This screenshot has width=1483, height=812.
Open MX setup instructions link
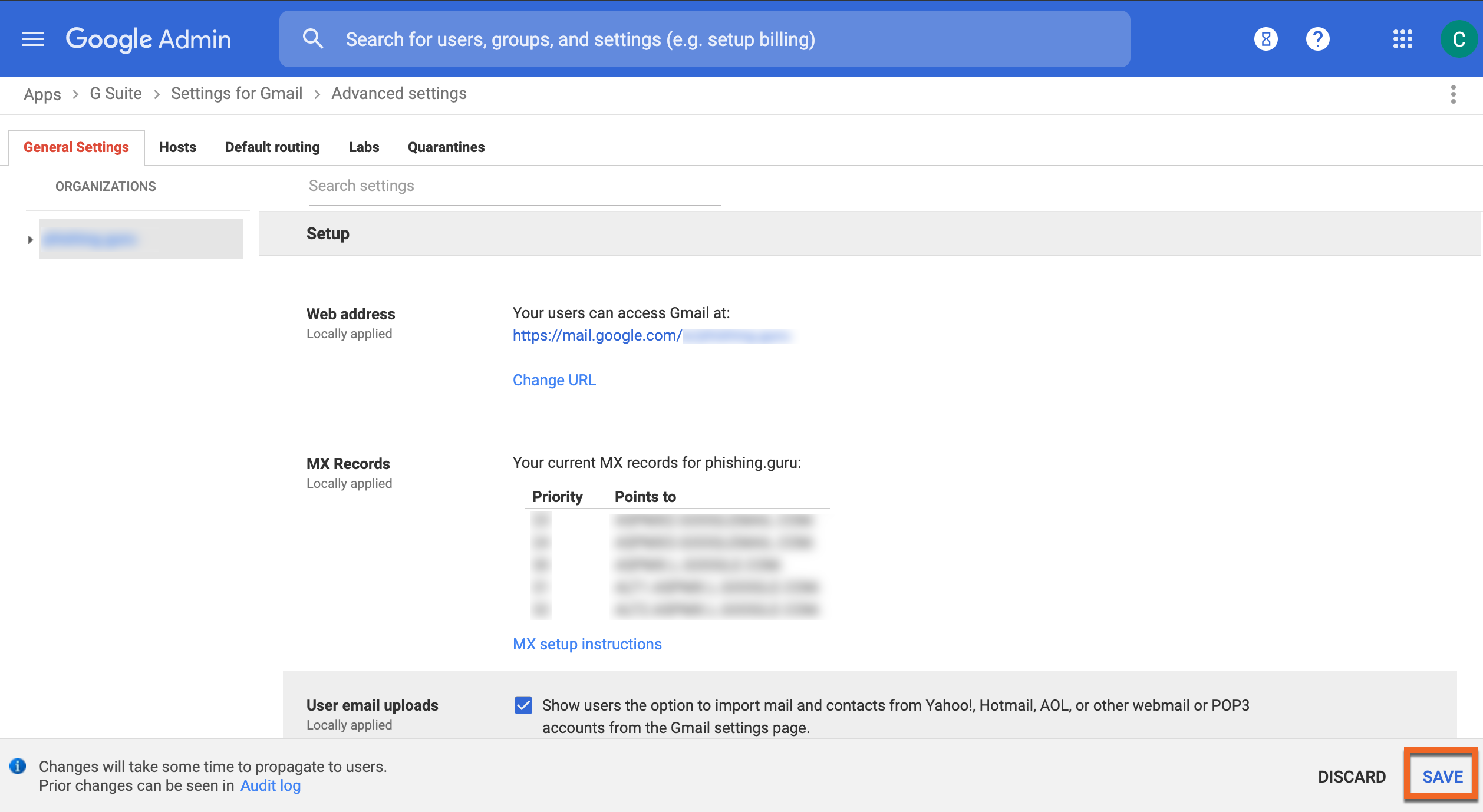[x=587, y=644]
